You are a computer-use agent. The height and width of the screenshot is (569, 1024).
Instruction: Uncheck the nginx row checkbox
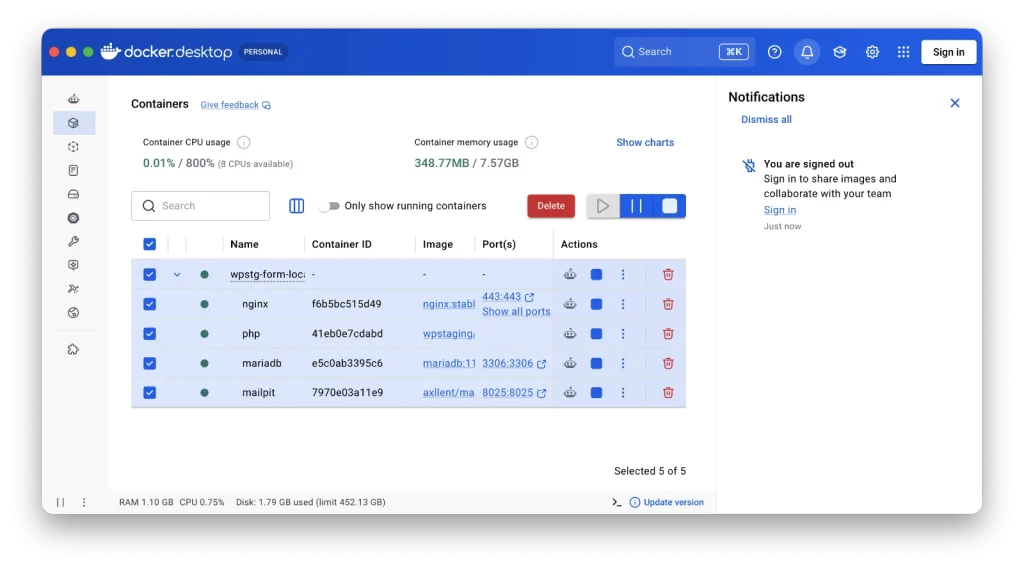coord(150,304)
